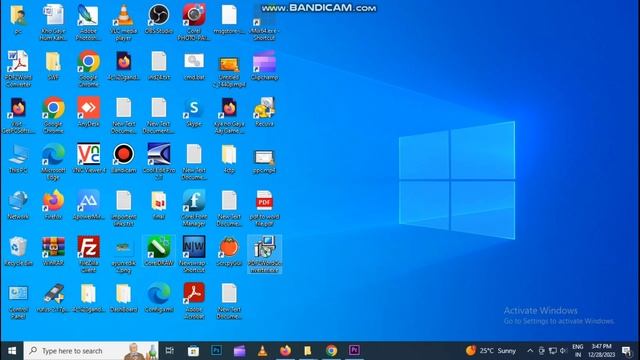This screenshot has width=640, height=360.
Task: Select the Dashboard folder on desktop
Action: point(123,298)
